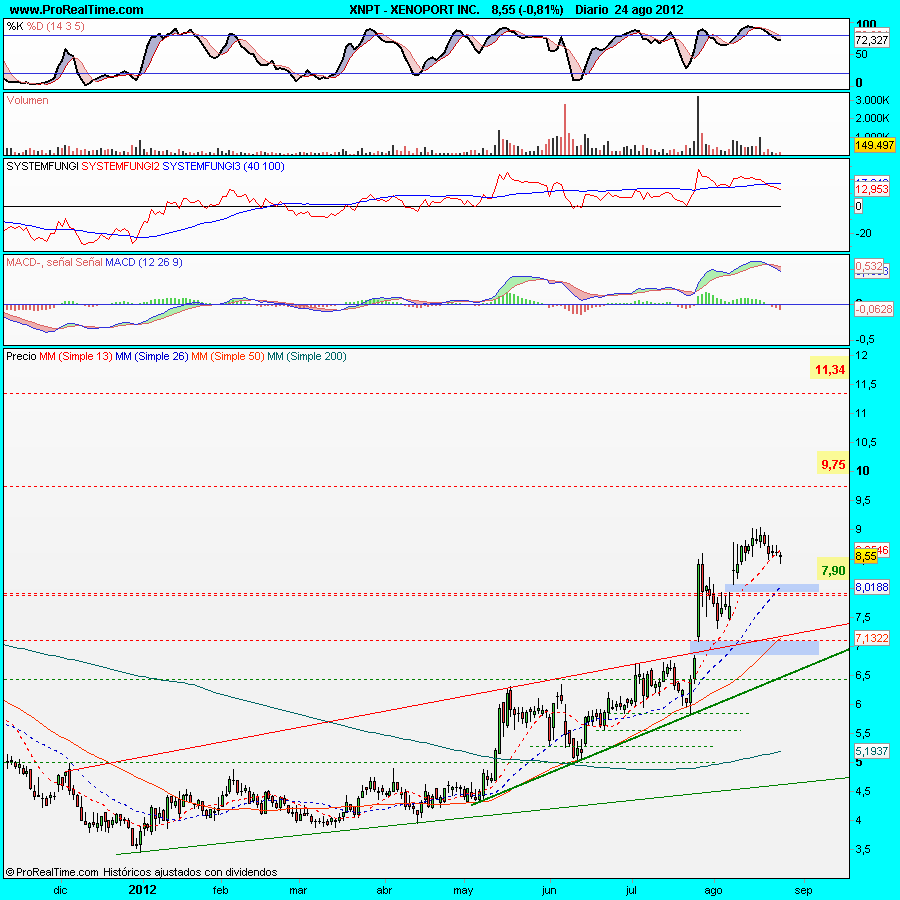Select the 12,953 SYSTEMFUNGI value

tap(871, 189)
